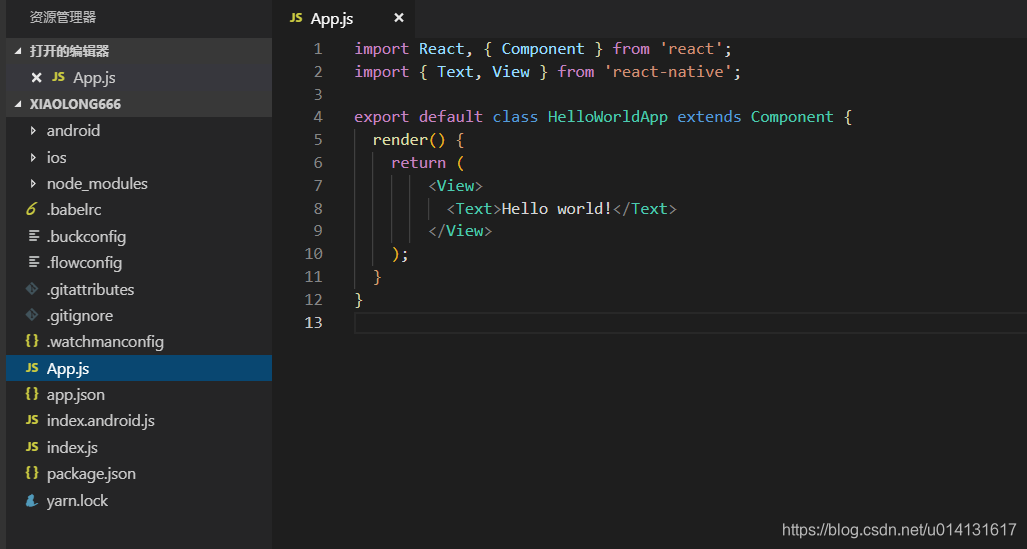
Task: Click the JS icon on the App.js tab
Action: (296, 18)
